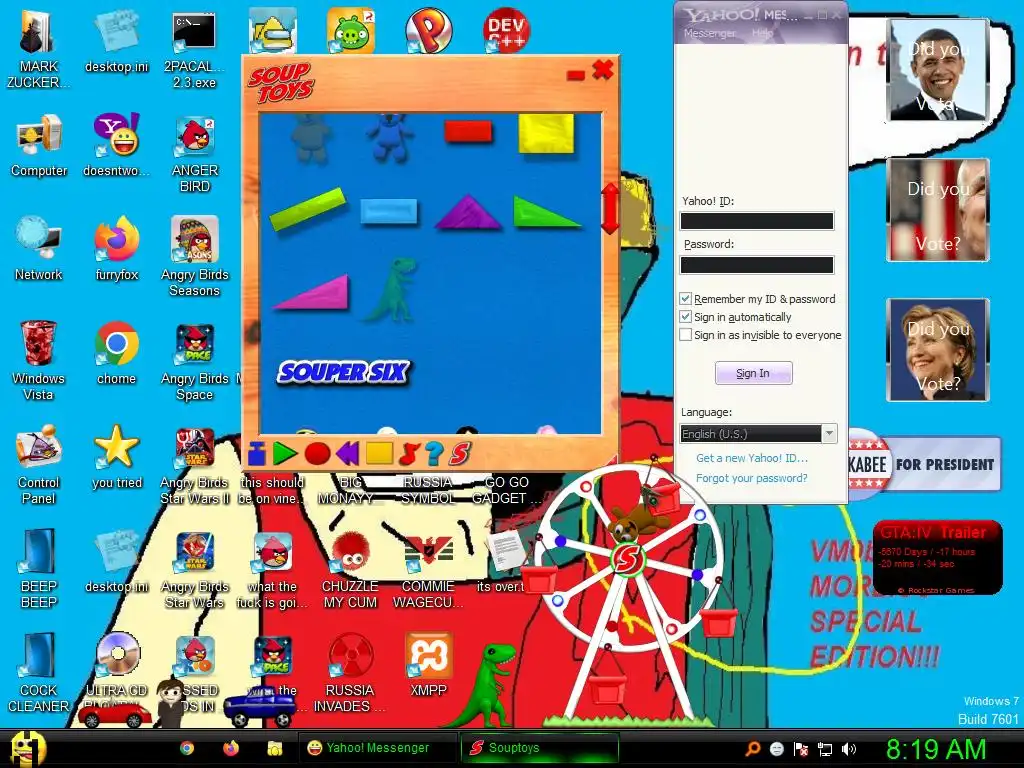Select the RUSSIA INVADES desktop icon
This screenshot has height=768, width=1024.
click(350, 673)
